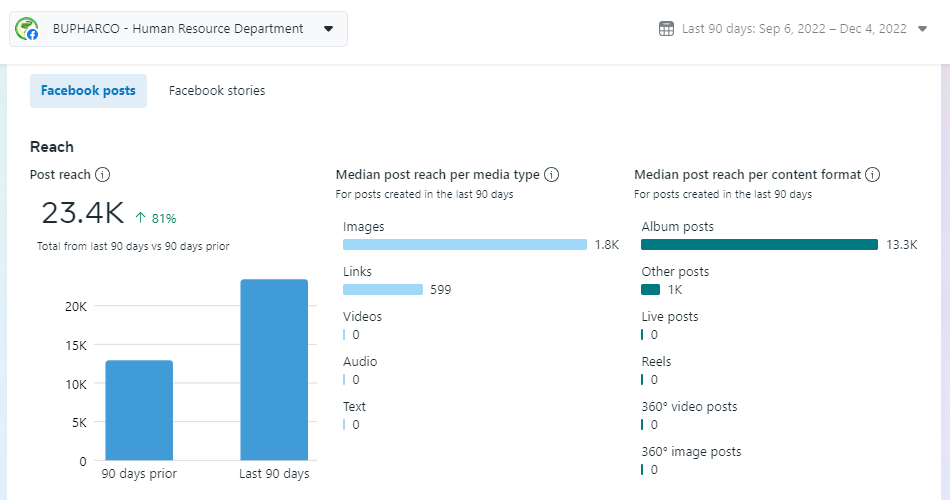The image size is (950, 500).
Task: Click the Reach section heading
Action: (x=52, y=147)
